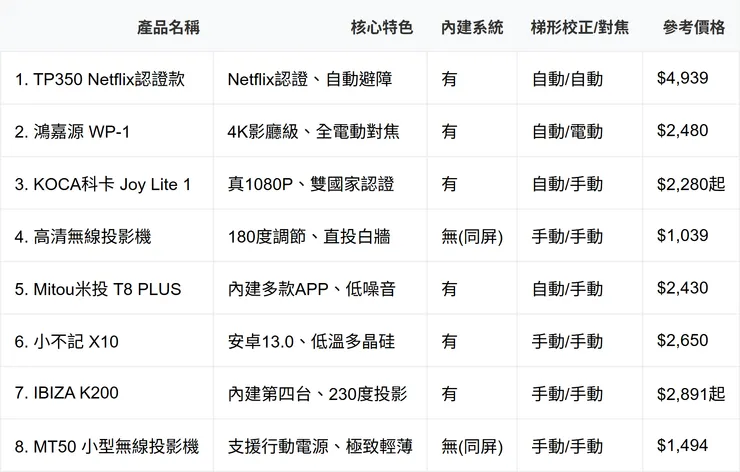Click 自動/電動 in the 鴻嘉源 WP-1 row

click(567, 132)
